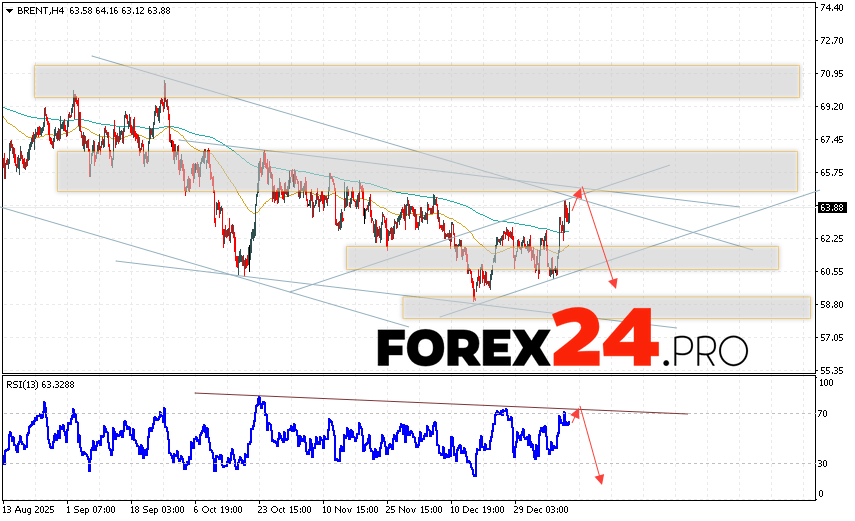Click the triangle icon beside BRENT,H4
The image size is (855, 521).
[x=8, y=11]
